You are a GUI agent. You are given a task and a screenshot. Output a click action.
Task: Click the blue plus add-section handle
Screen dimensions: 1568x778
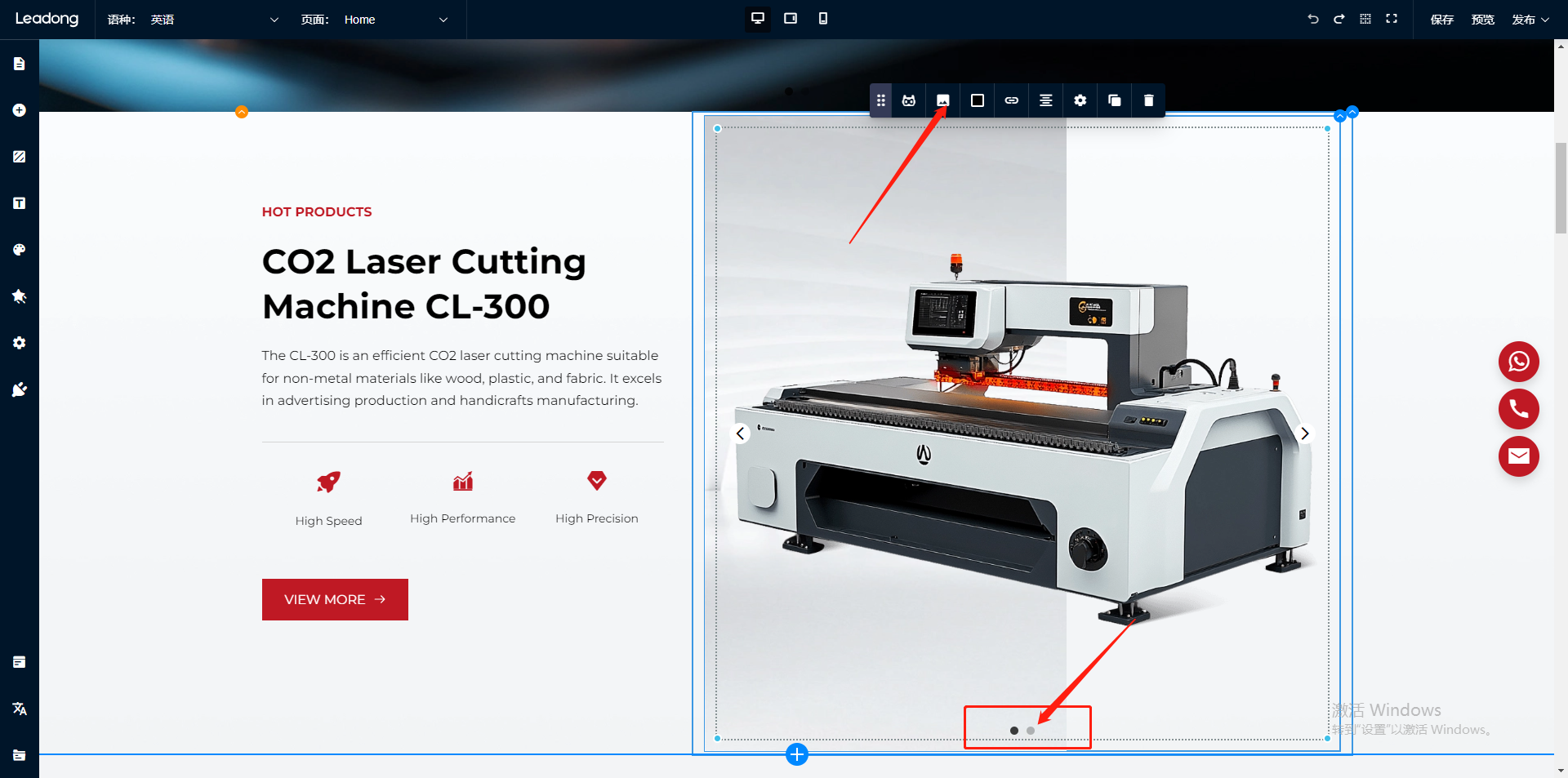pos(797,754)
